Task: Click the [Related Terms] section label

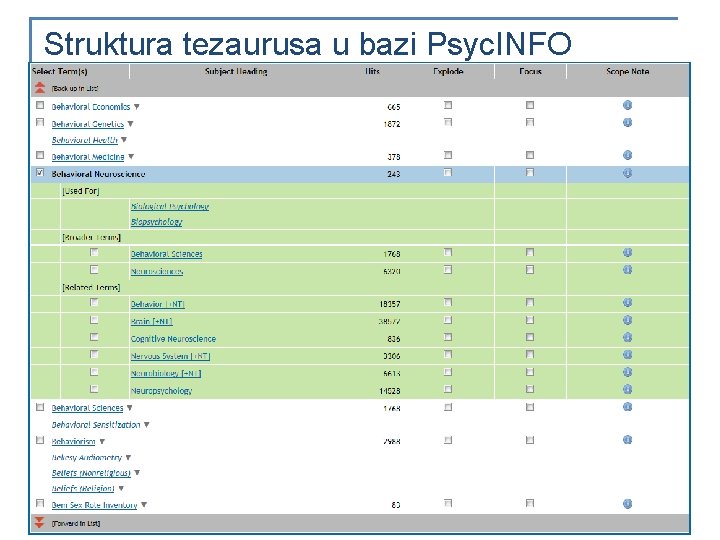Action: point(91,287)
